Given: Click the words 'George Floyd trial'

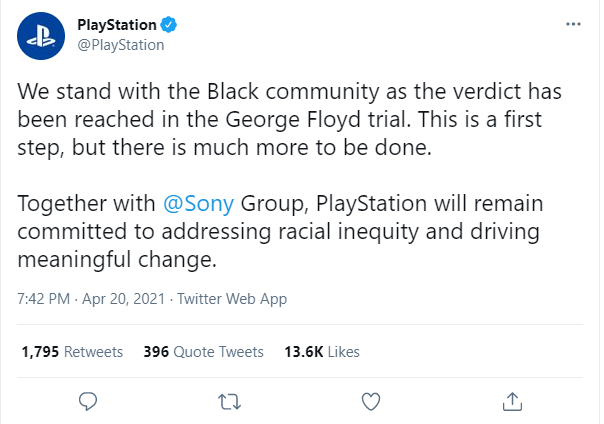Looking at the screenshot, I should click(x=316, y=120).
